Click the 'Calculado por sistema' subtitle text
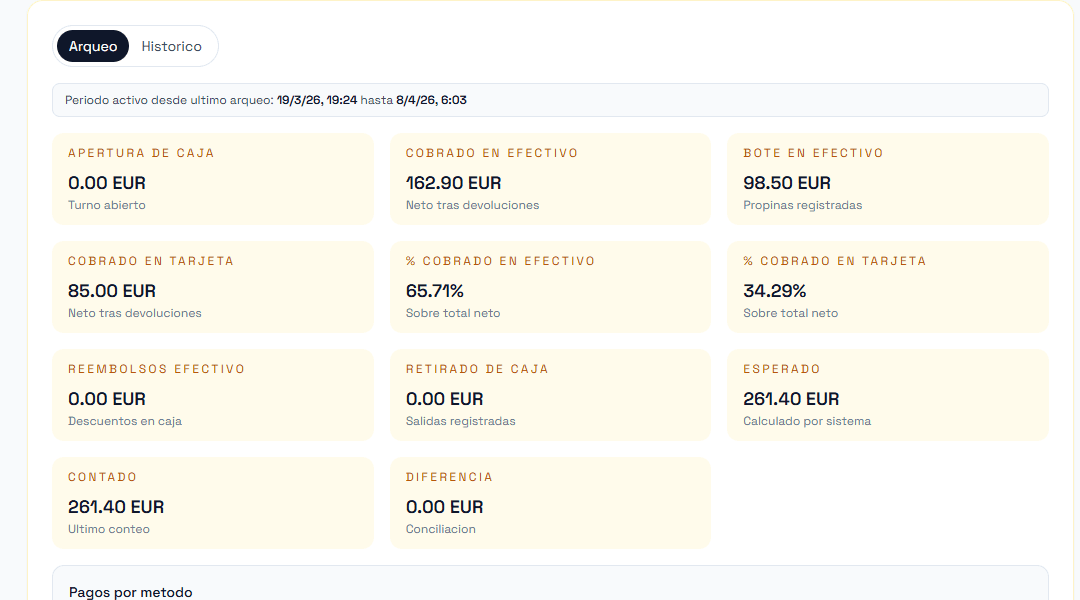1080x600 pixels. click(806, 421)
